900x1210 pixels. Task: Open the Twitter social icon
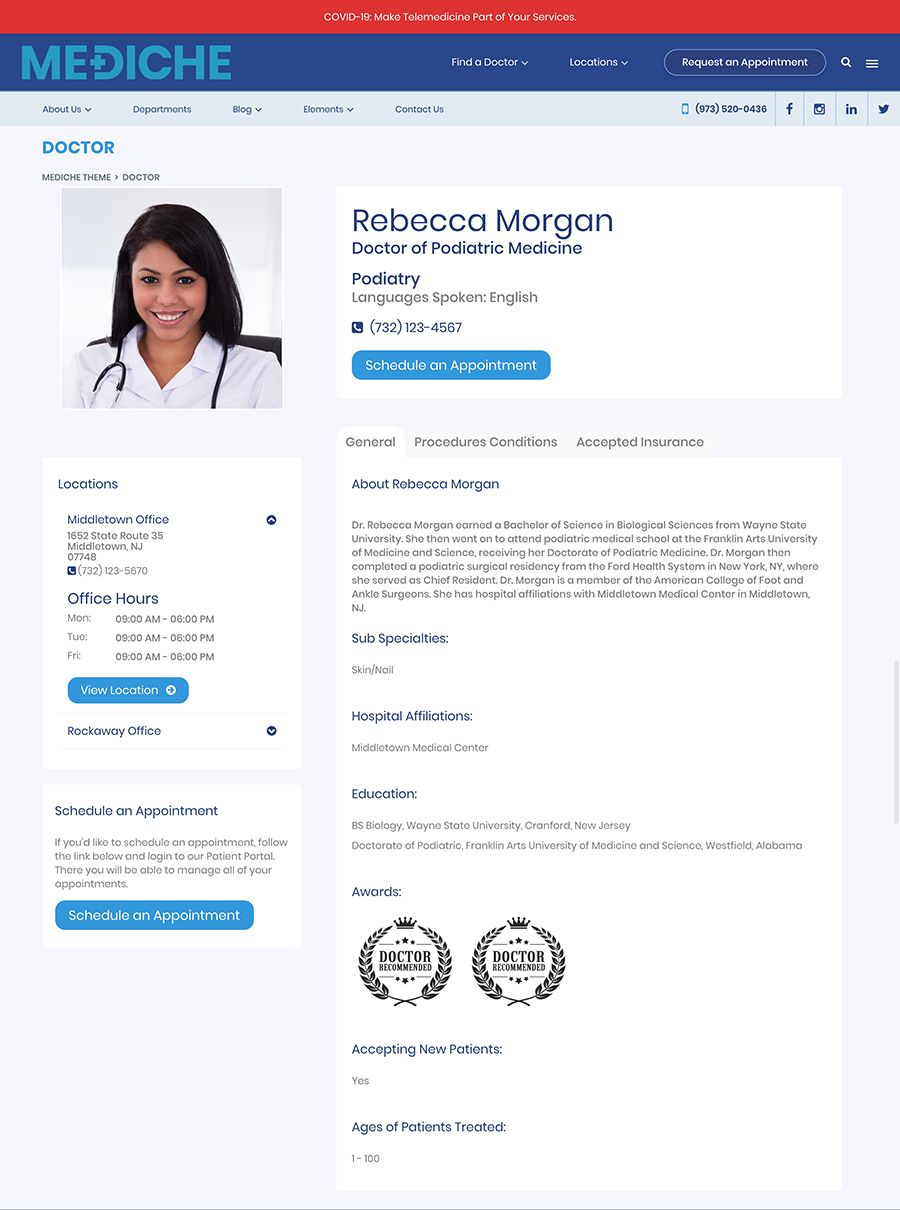coord(883,109)
